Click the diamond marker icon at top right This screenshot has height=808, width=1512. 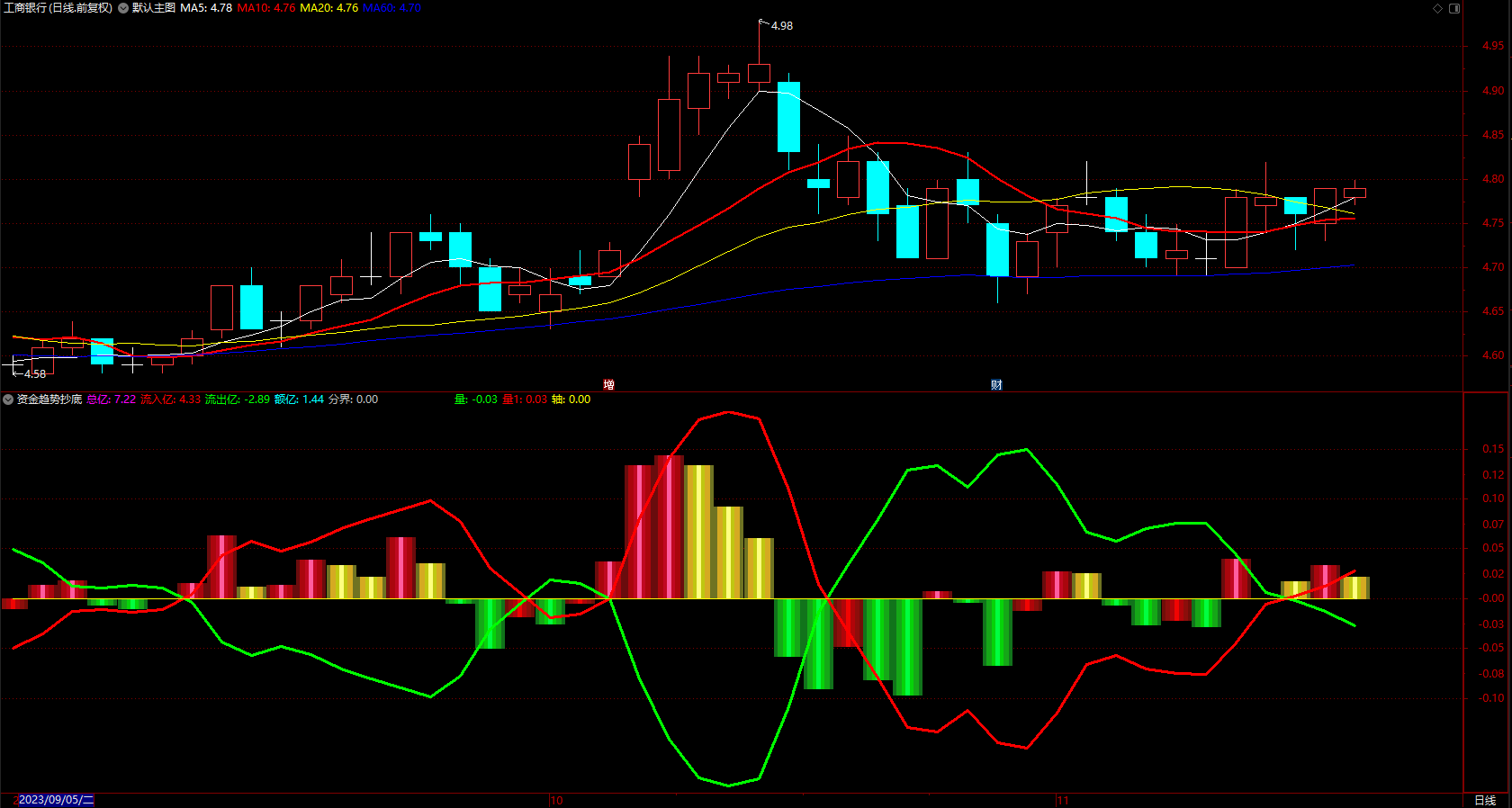point(1437,8)
